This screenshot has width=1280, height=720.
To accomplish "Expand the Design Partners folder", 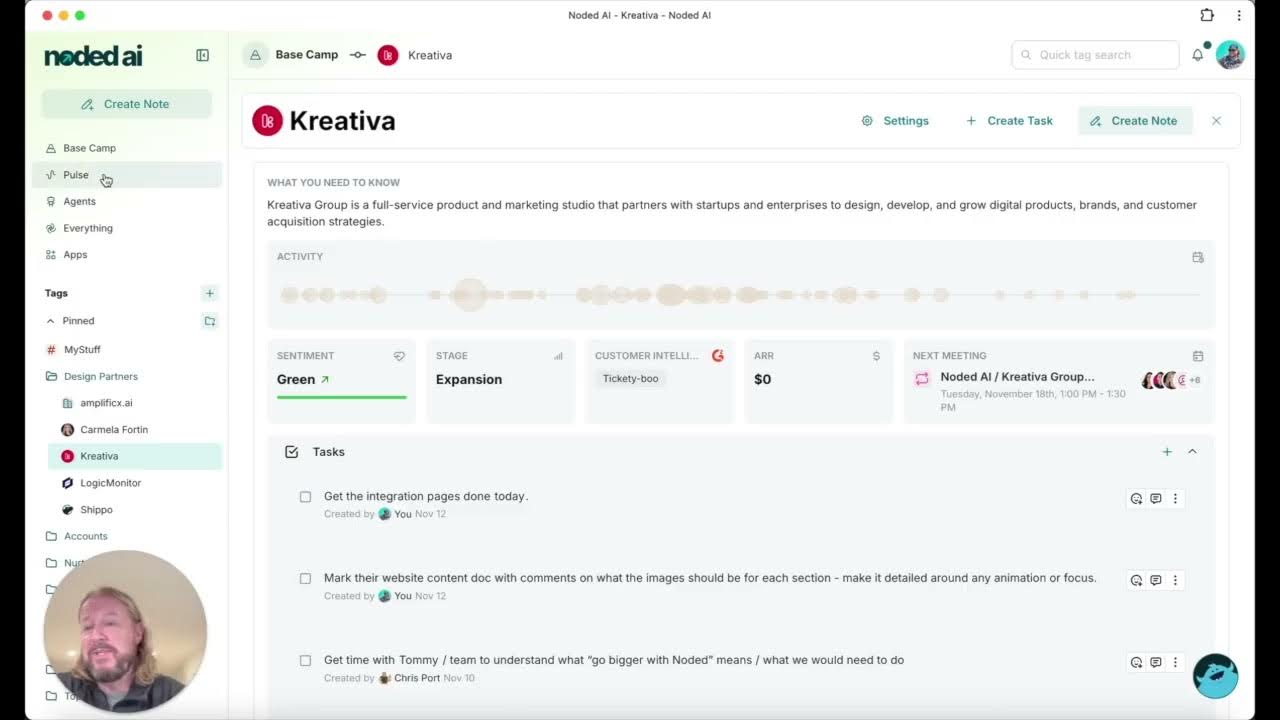I will (x=92, y=376).
